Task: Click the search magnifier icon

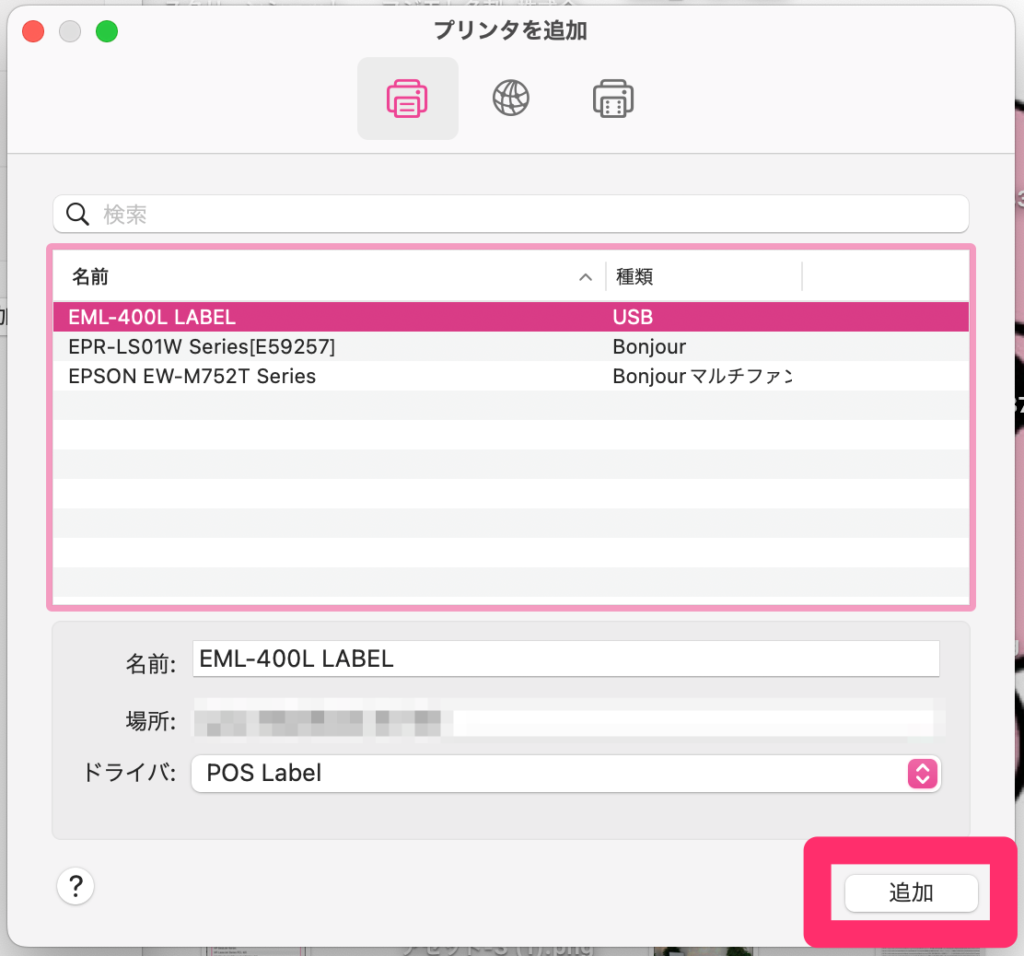Action: (x=78, y=214)
